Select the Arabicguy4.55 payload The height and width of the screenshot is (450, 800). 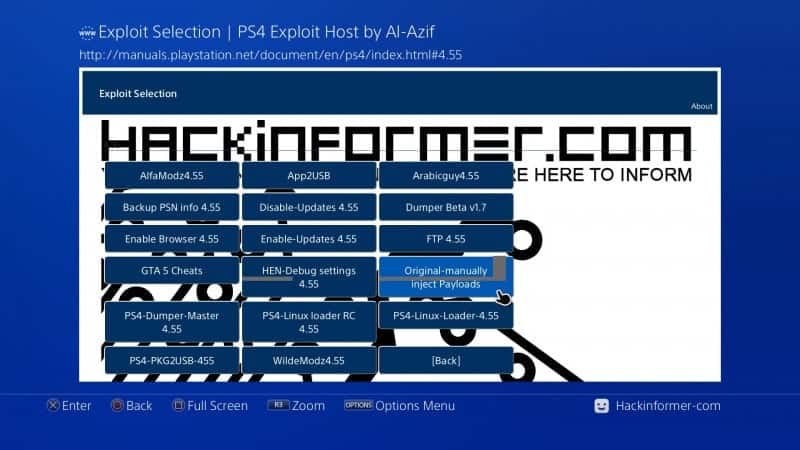446,176
